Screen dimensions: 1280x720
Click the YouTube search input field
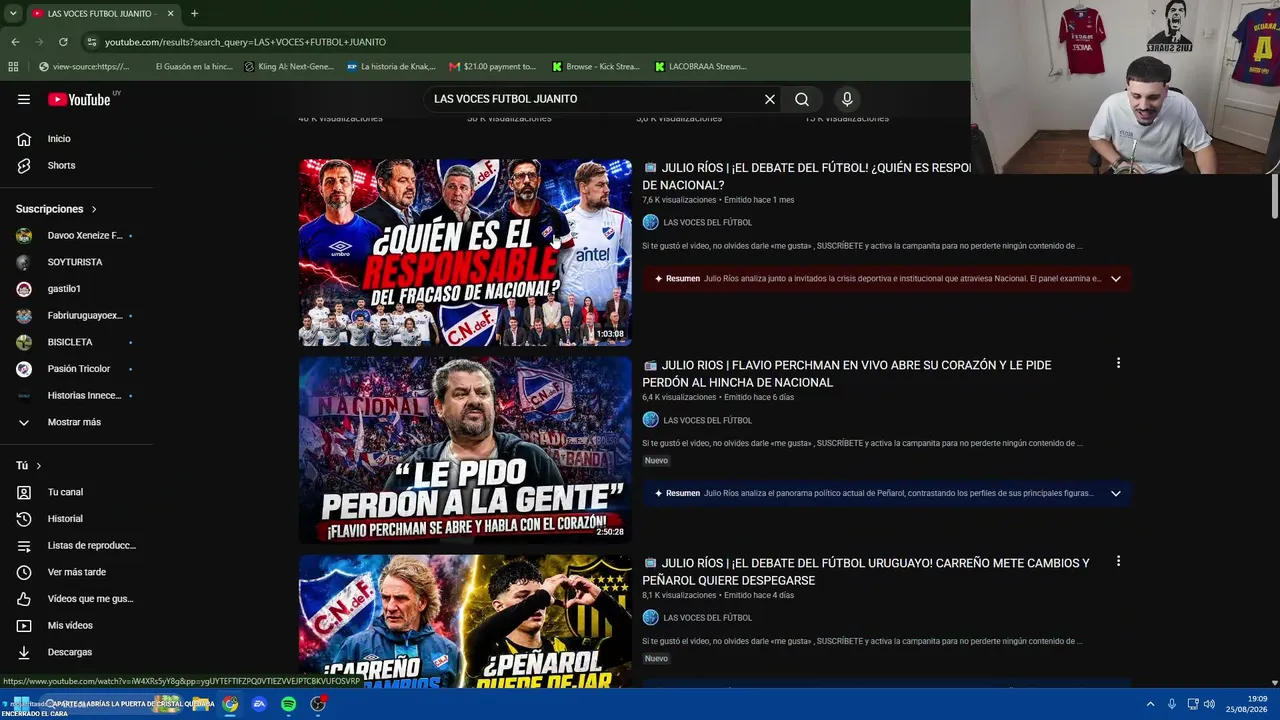(x=592, y=99)
